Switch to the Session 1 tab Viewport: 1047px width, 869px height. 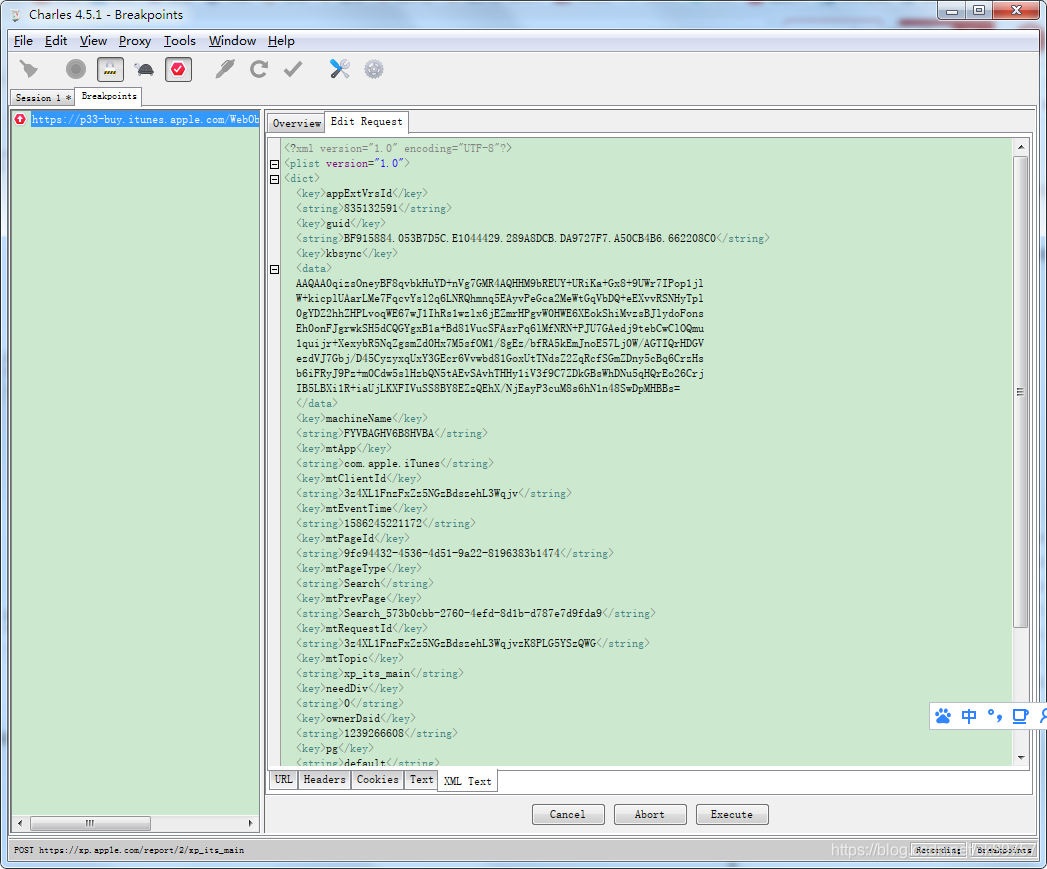pos(43,98)
